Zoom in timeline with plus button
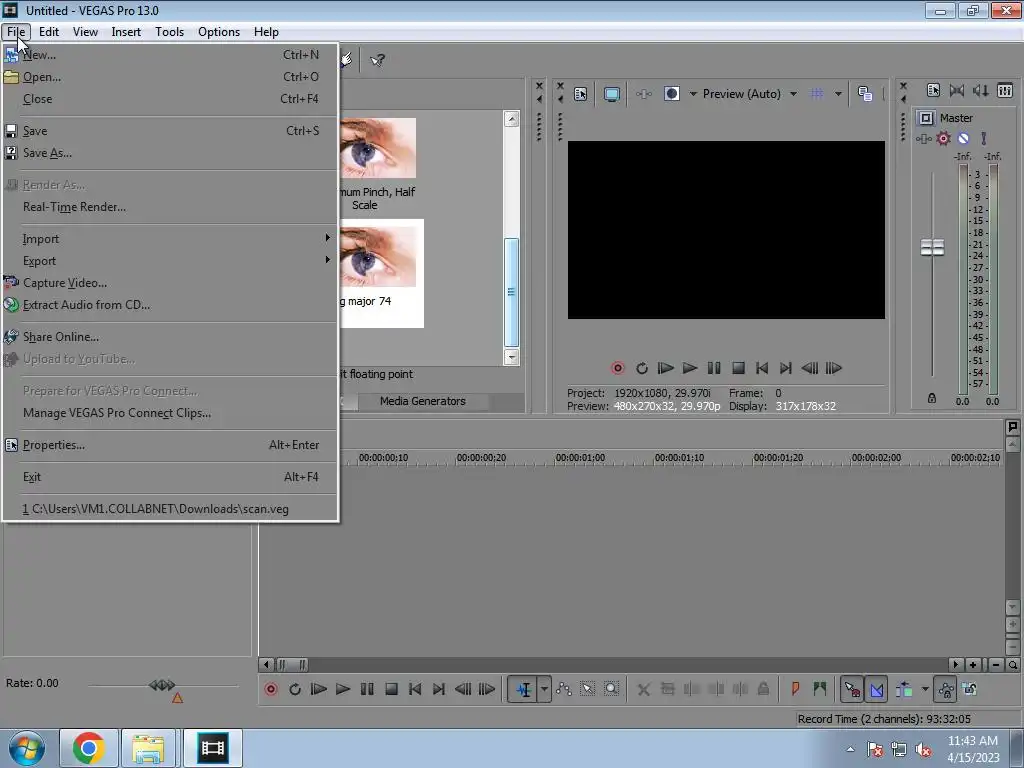This screenshot has height=768, width=1024. tap(973, 665)
